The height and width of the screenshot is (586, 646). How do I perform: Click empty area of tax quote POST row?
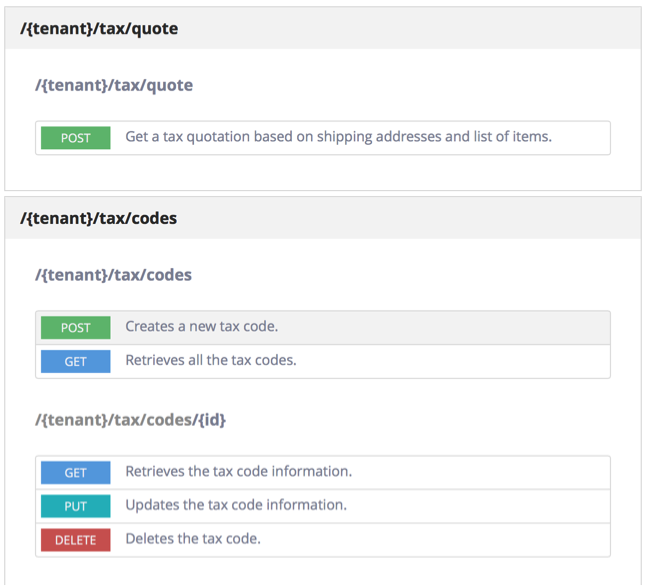(x=581, y=138)
